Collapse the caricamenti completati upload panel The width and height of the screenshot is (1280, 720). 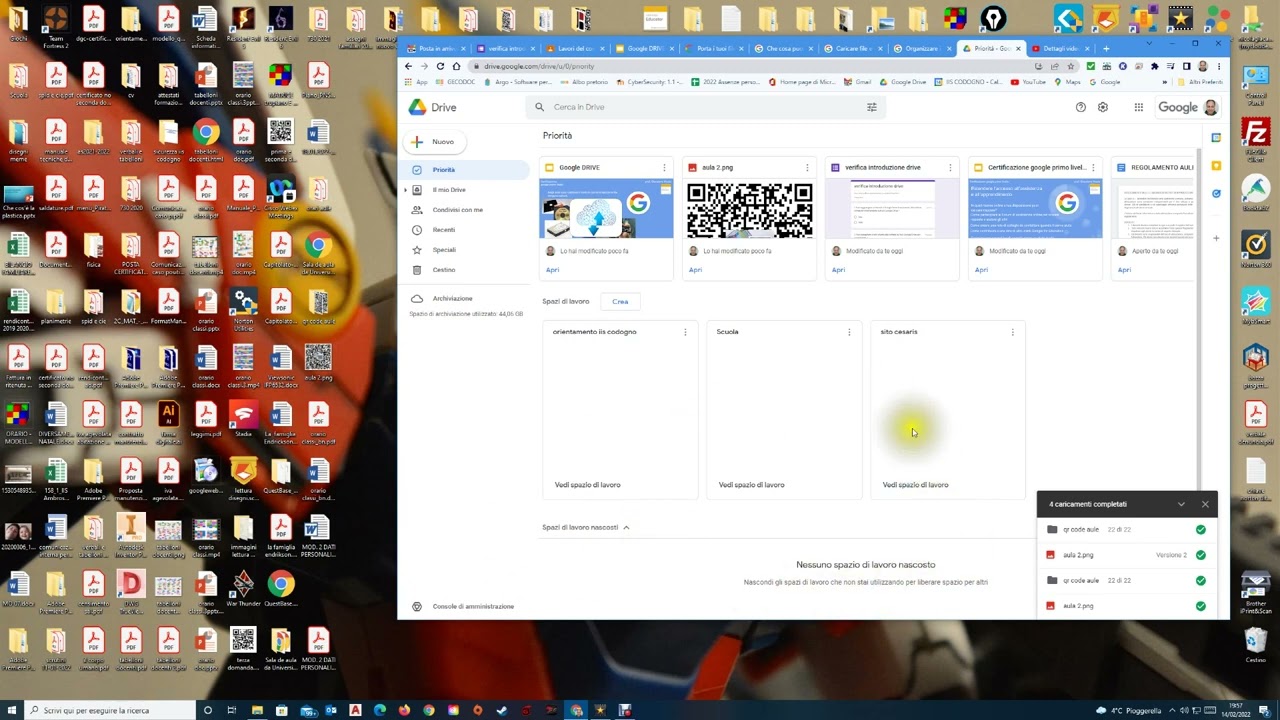pyautogui.click(x=1181, y=504)
